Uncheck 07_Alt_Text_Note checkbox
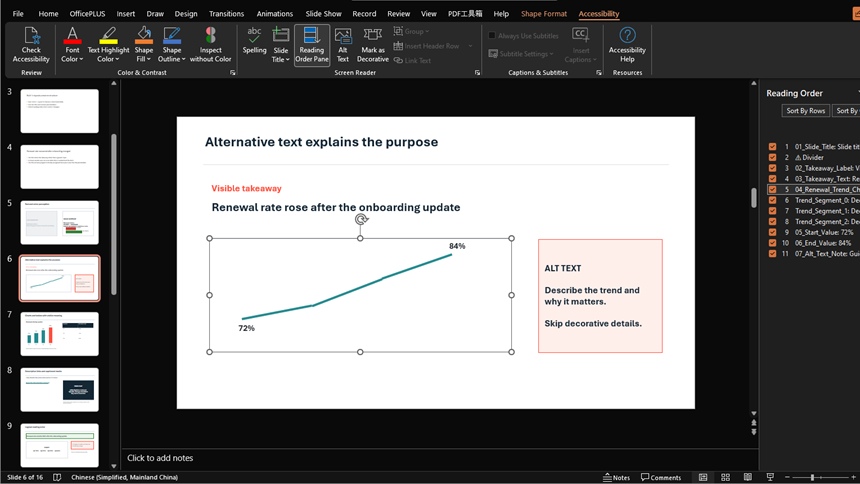The width and height of the screenshot is (860, 484). 772,254
